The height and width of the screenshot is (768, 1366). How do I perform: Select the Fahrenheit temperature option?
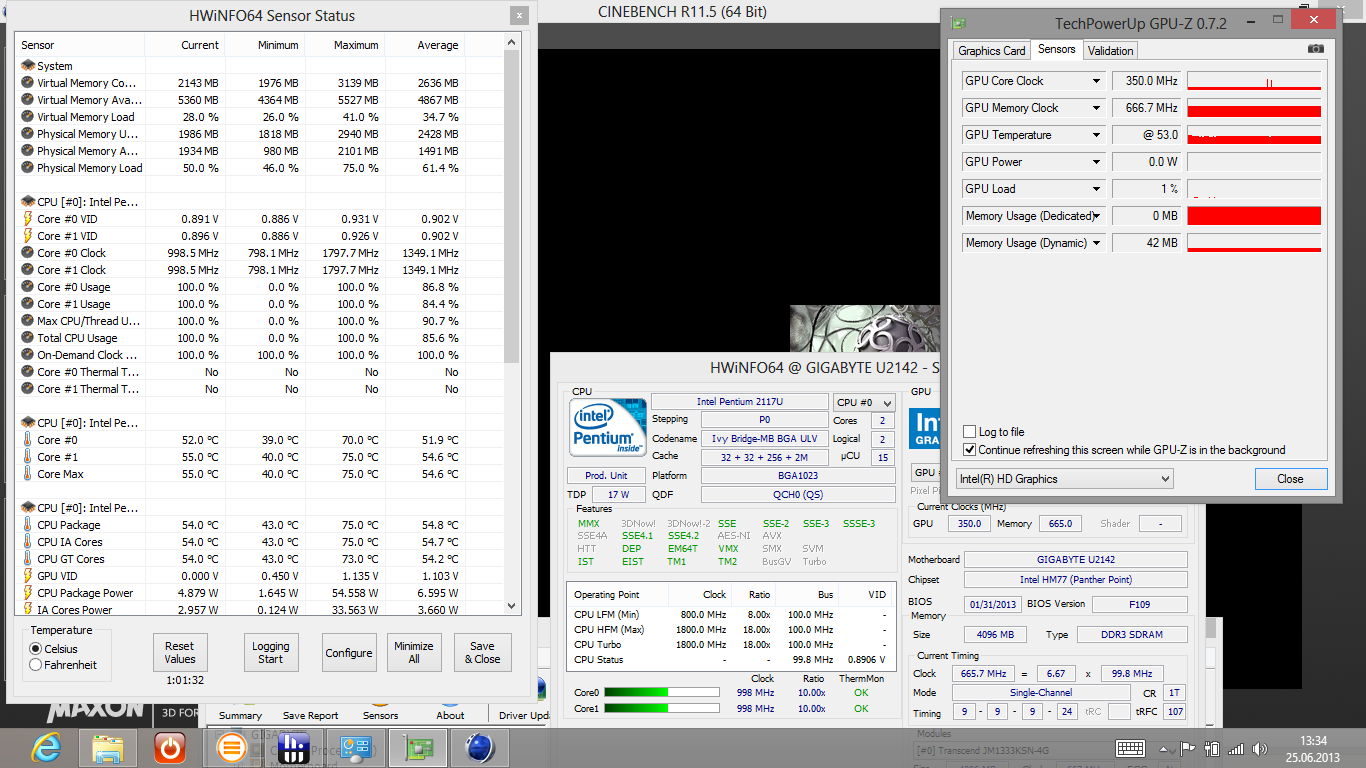36,665
